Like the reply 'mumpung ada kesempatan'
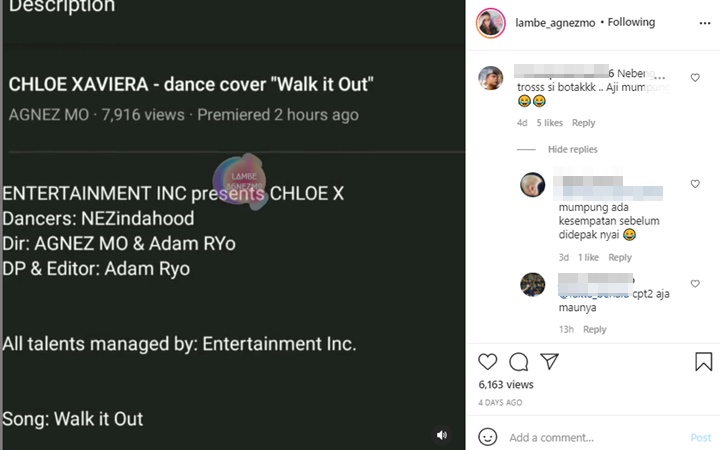The width and height of the screenshot is (720, 450). coord(695,184)
